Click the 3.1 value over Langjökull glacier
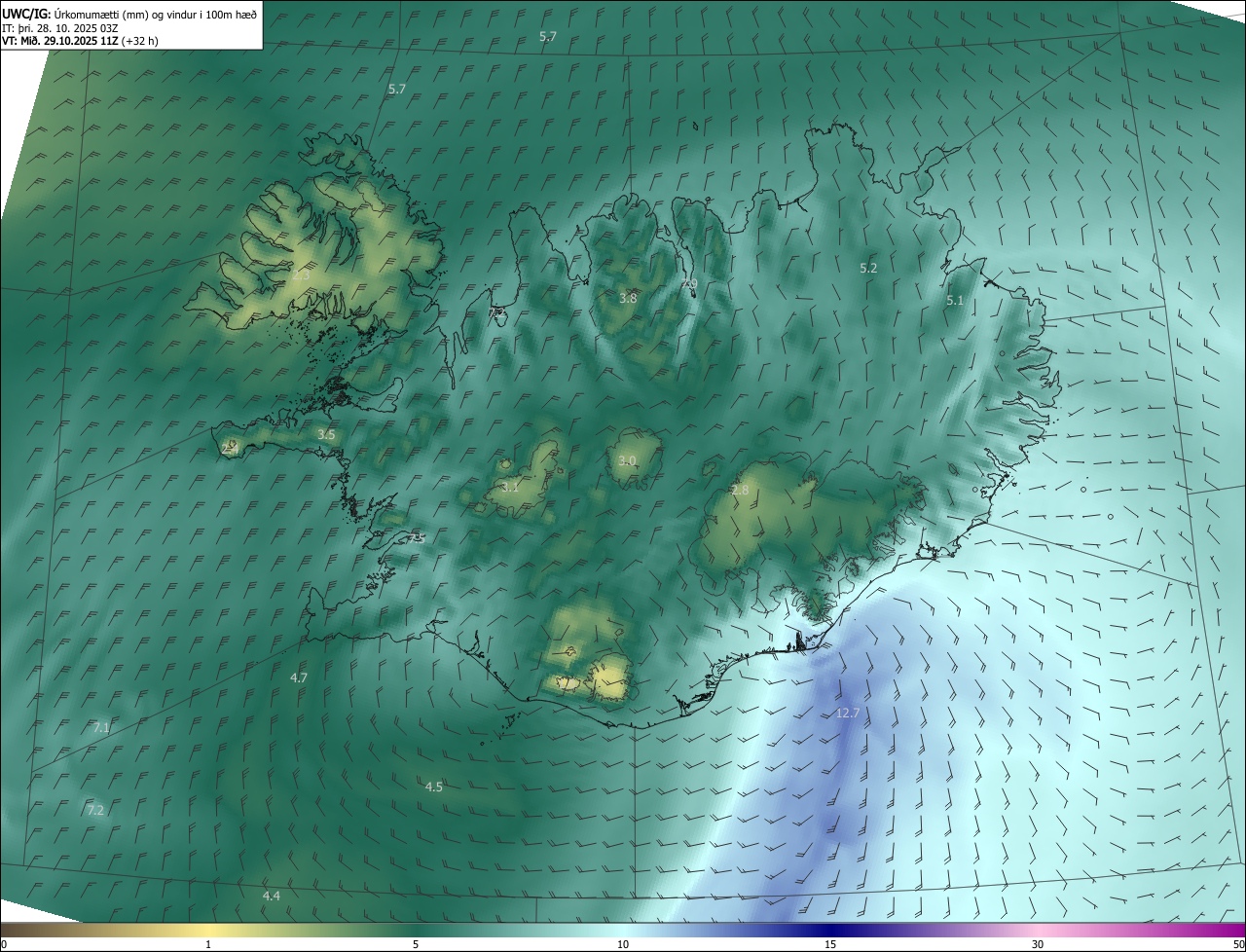This screenshot has width=1246, height=952. [510, 487]
